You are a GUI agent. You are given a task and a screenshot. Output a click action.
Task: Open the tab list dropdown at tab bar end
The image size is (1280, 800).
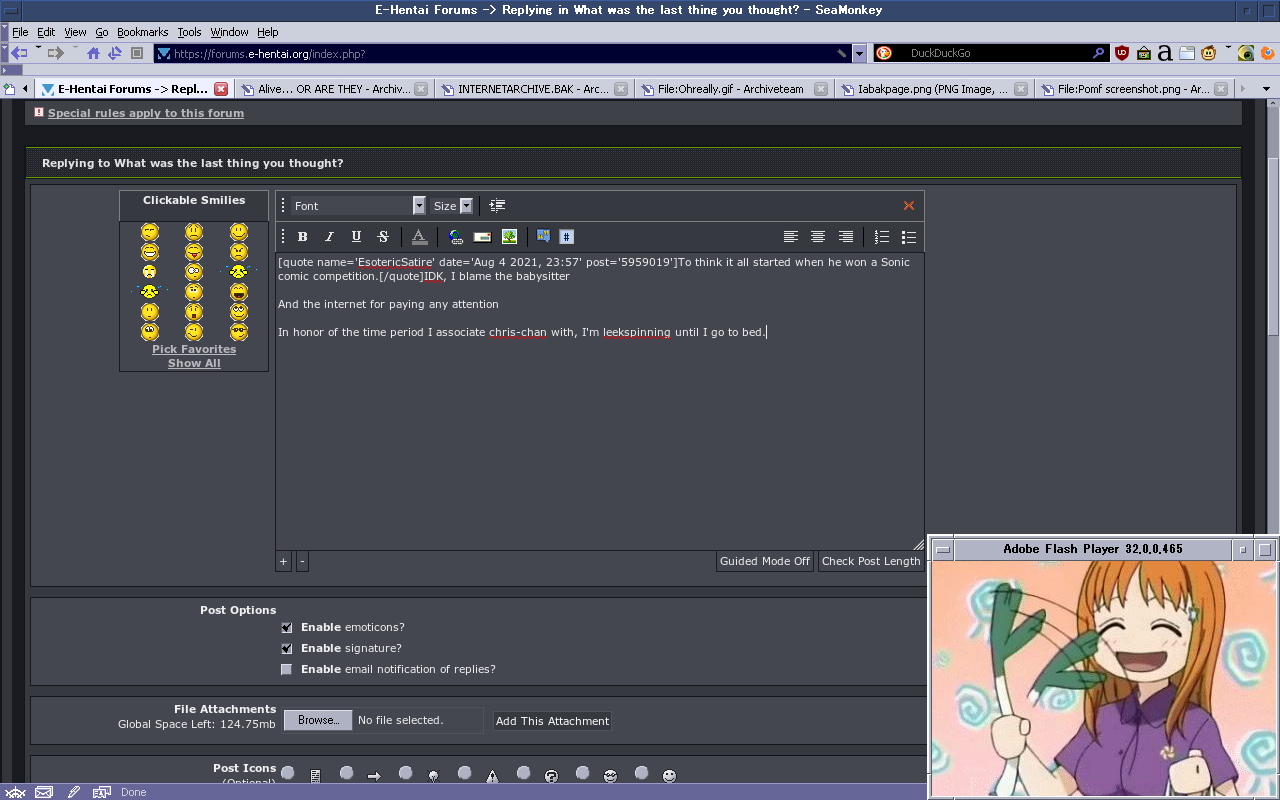point(1266,89)
